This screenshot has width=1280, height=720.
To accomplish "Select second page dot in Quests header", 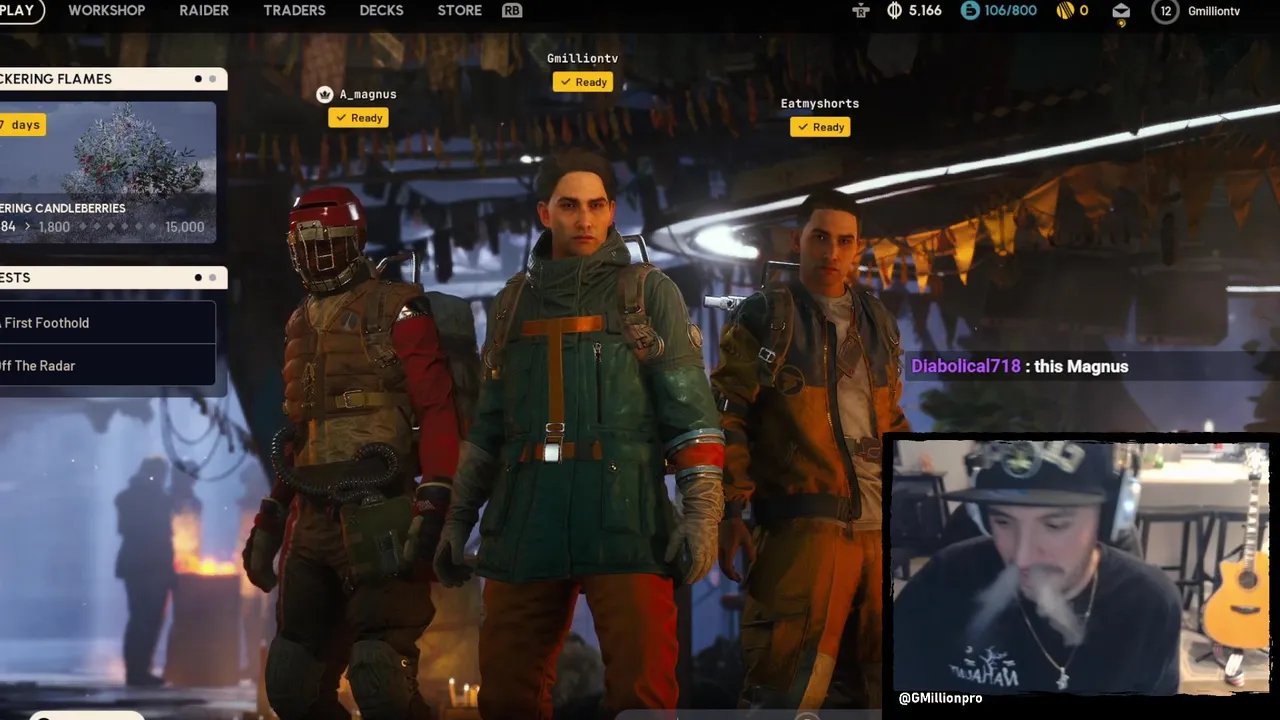I will coord(212,278).
